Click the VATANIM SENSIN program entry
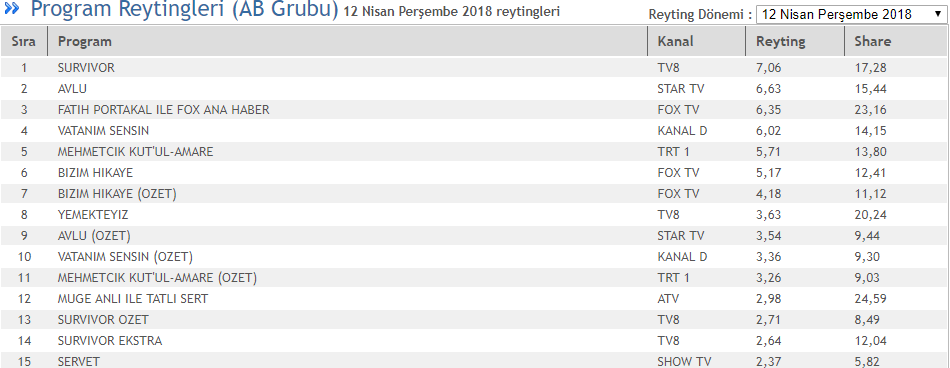950x368 pixels. (103, 130)
